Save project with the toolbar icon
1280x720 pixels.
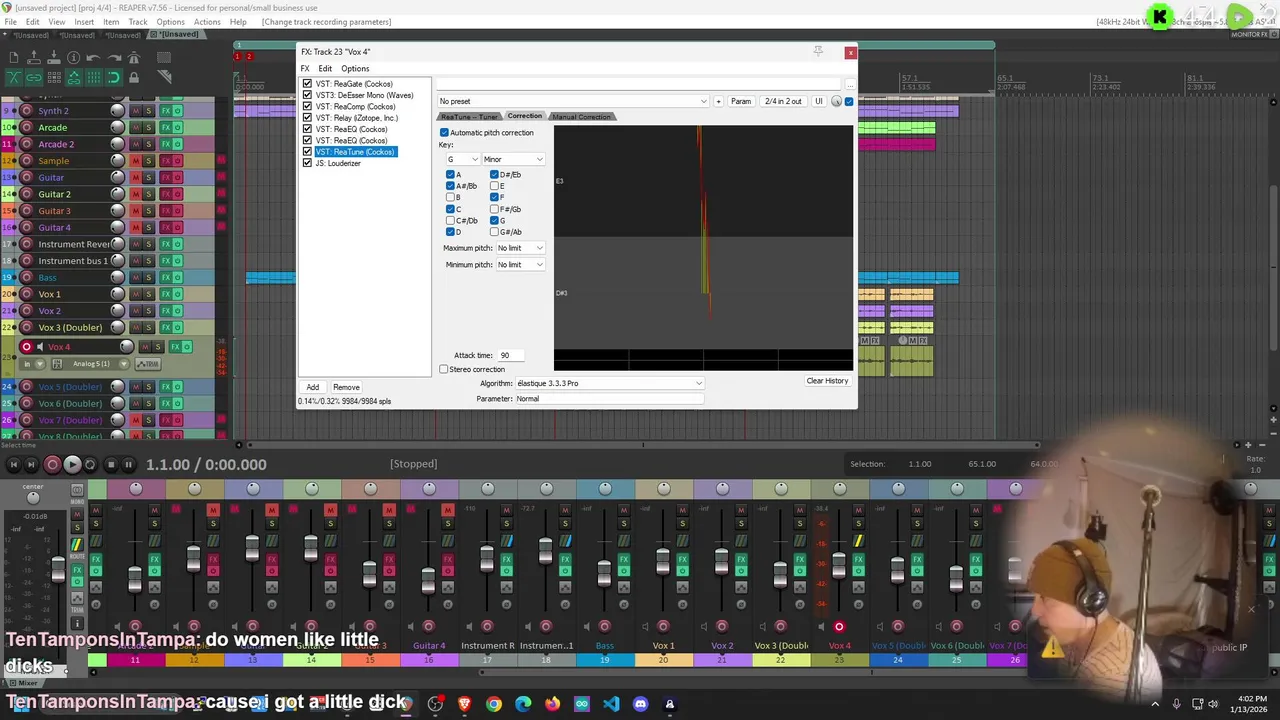54,58
